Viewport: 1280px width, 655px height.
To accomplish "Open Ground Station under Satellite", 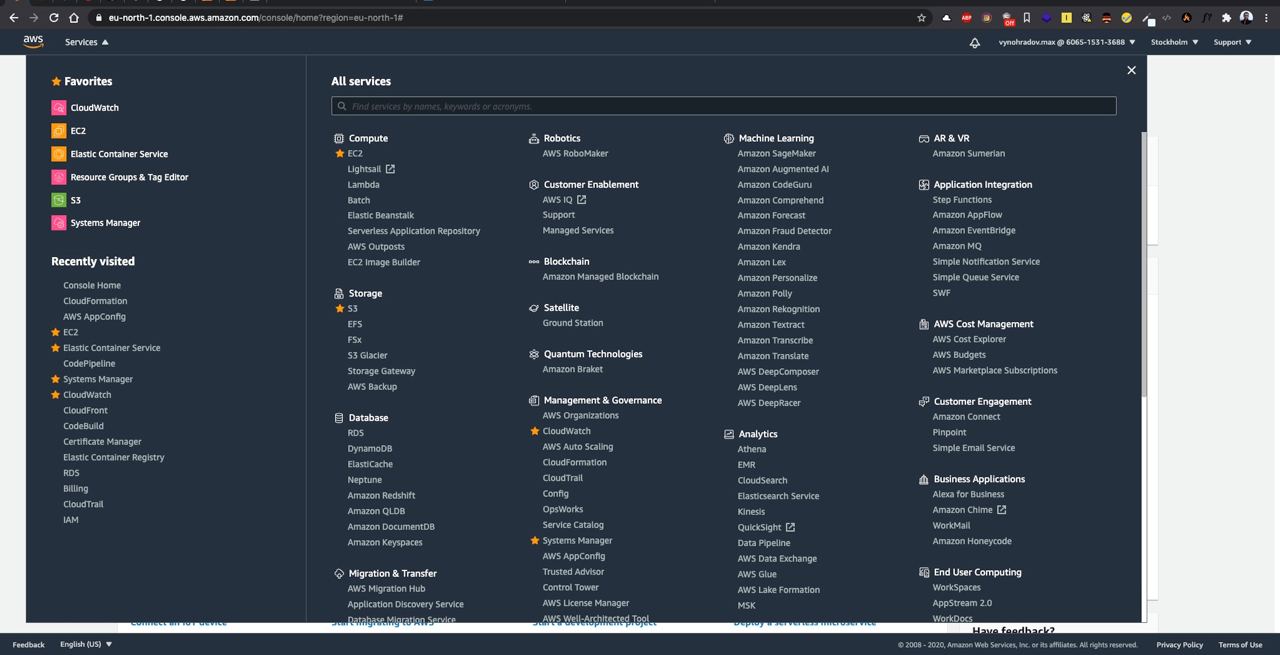I will pos(572,324).
